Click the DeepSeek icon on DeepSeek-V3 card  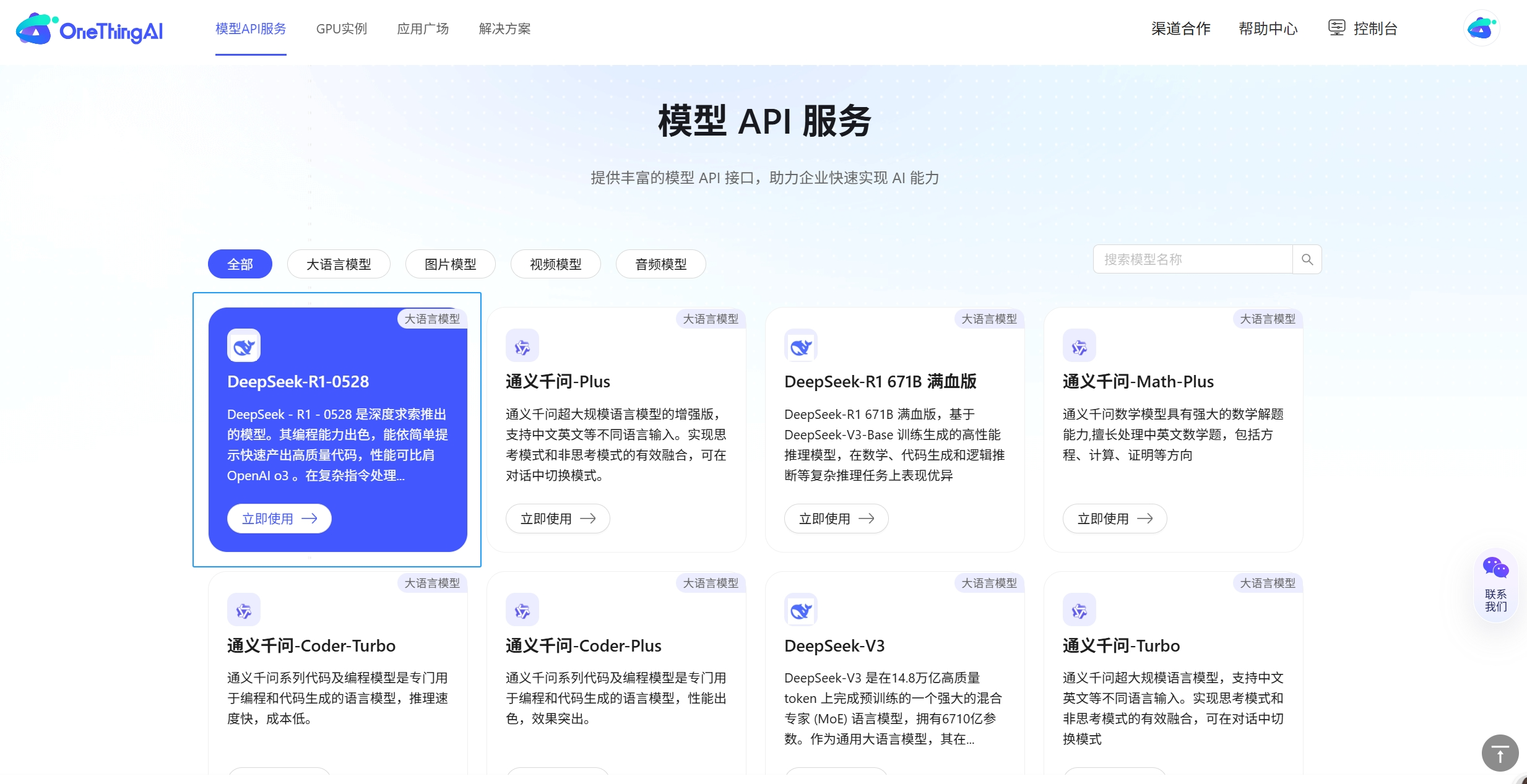(800, 610)
